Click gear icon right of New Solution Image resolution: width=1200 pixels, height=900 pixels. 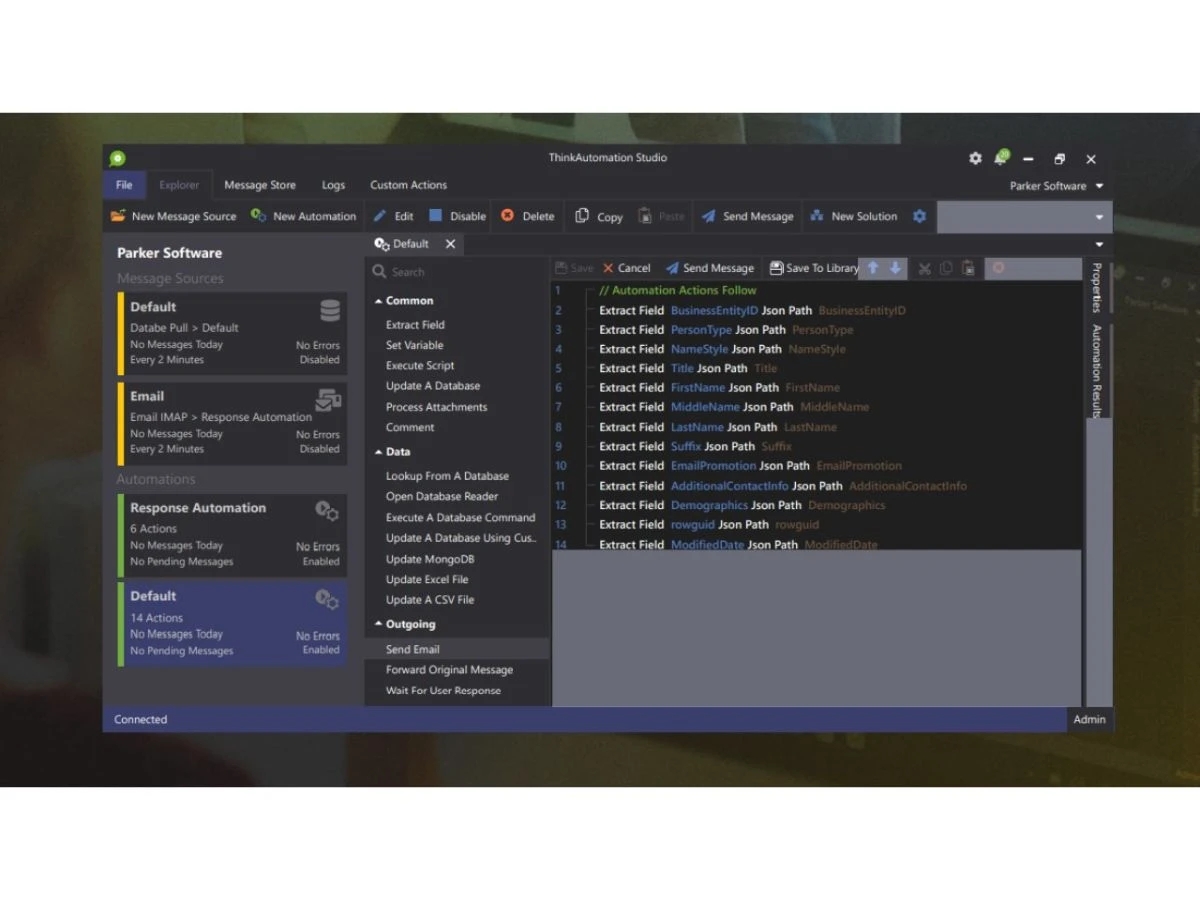(919, 216)
